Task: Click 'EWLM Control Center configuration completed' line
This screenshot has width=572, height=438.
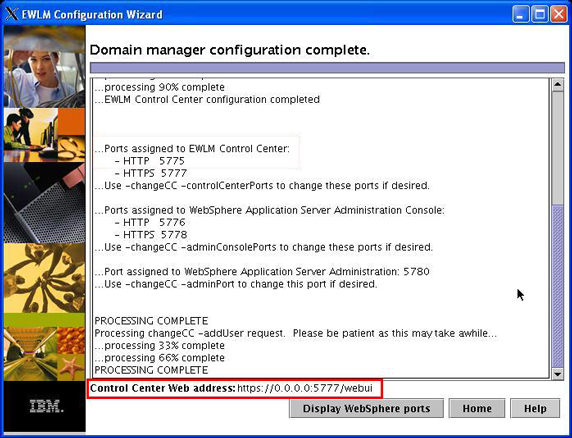Action: (x=207, y=99)
